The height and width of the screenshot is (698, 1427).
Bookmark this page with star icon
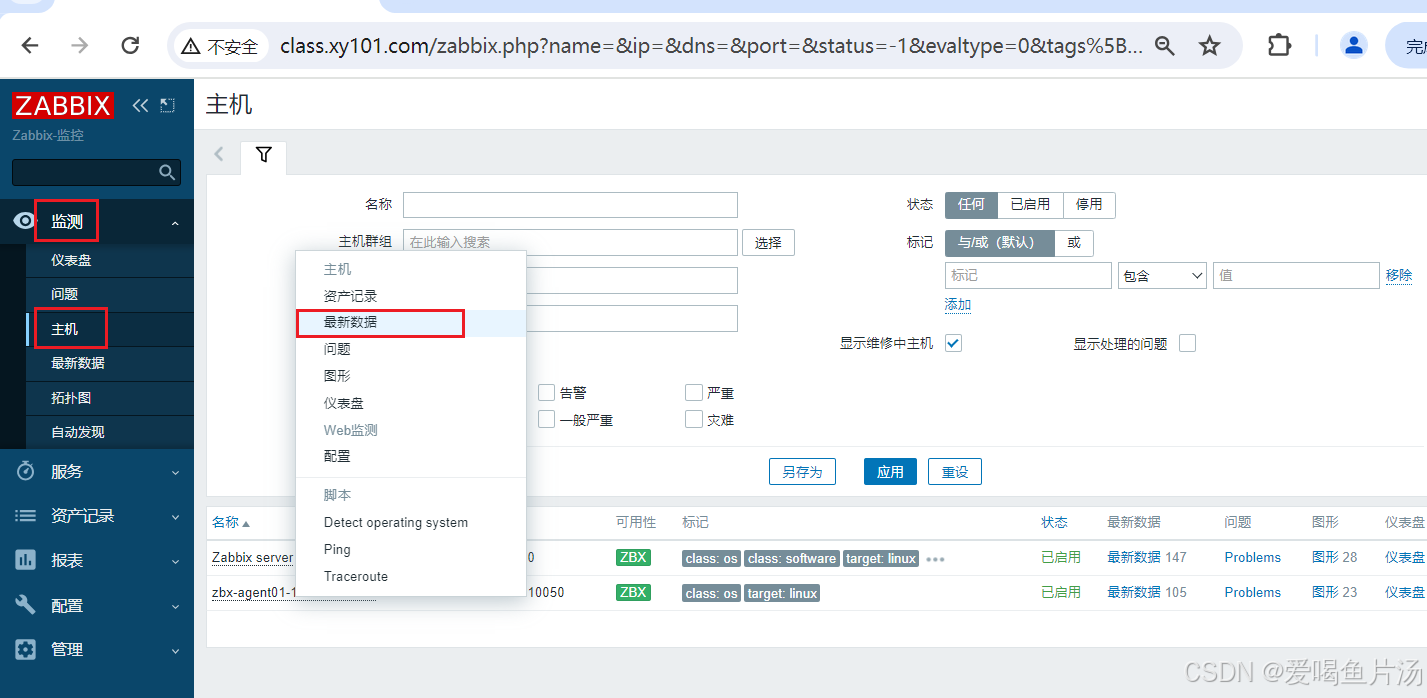1210,45
